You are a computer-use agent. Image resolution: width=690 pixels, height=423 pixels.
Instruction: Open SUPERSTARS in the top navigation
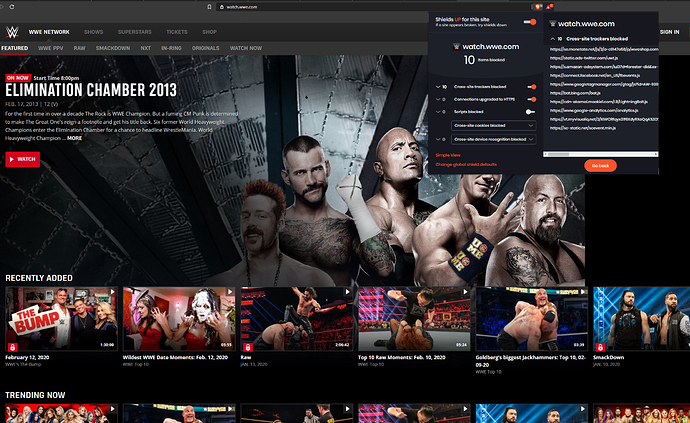pyautogui.click(x=135, y=32)
